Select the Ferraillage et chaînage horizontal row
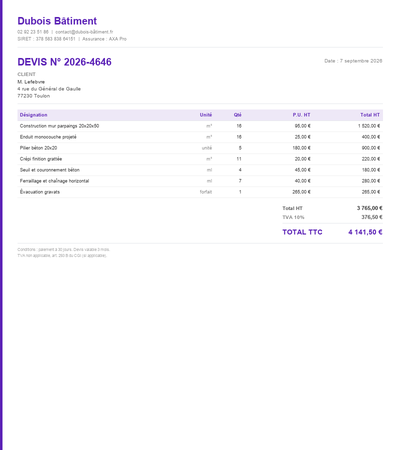The height and width of the screenshot is (450, 400). [200, 181]
